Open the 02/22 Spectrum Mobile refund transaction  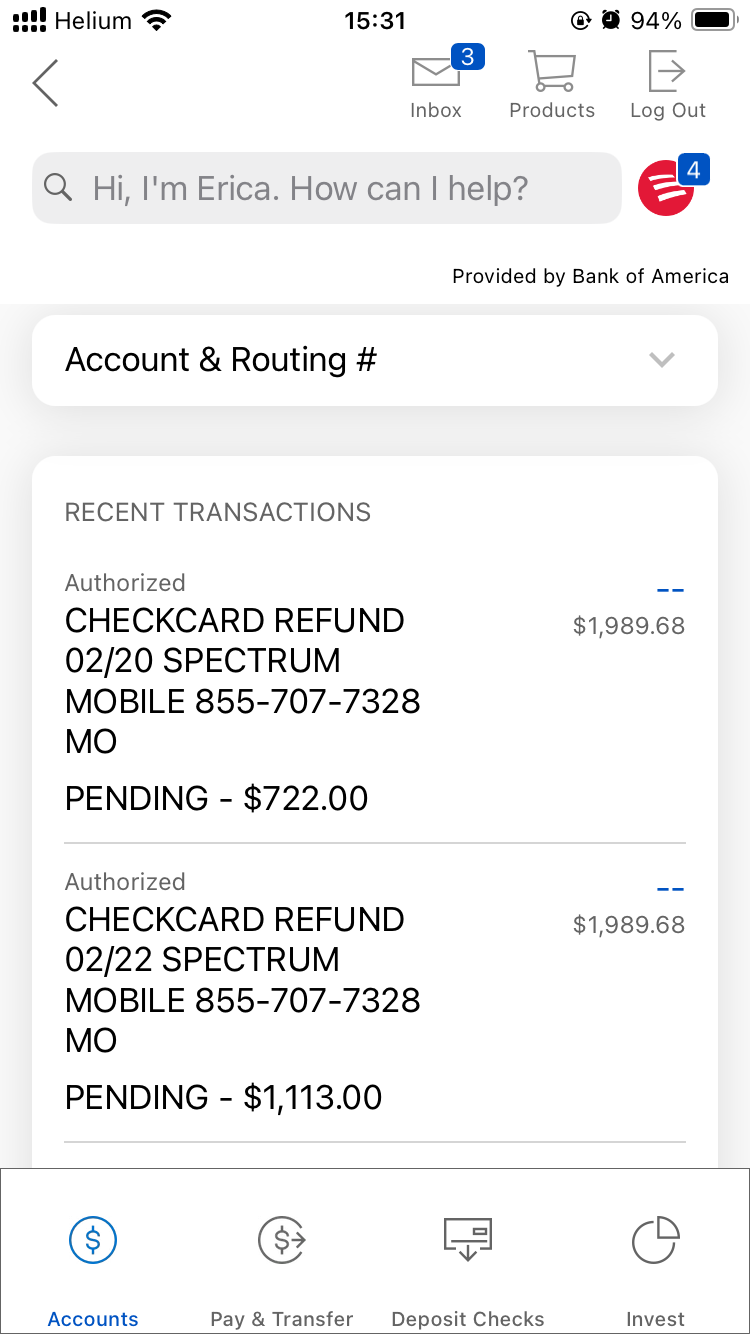[x=242, y=979]
